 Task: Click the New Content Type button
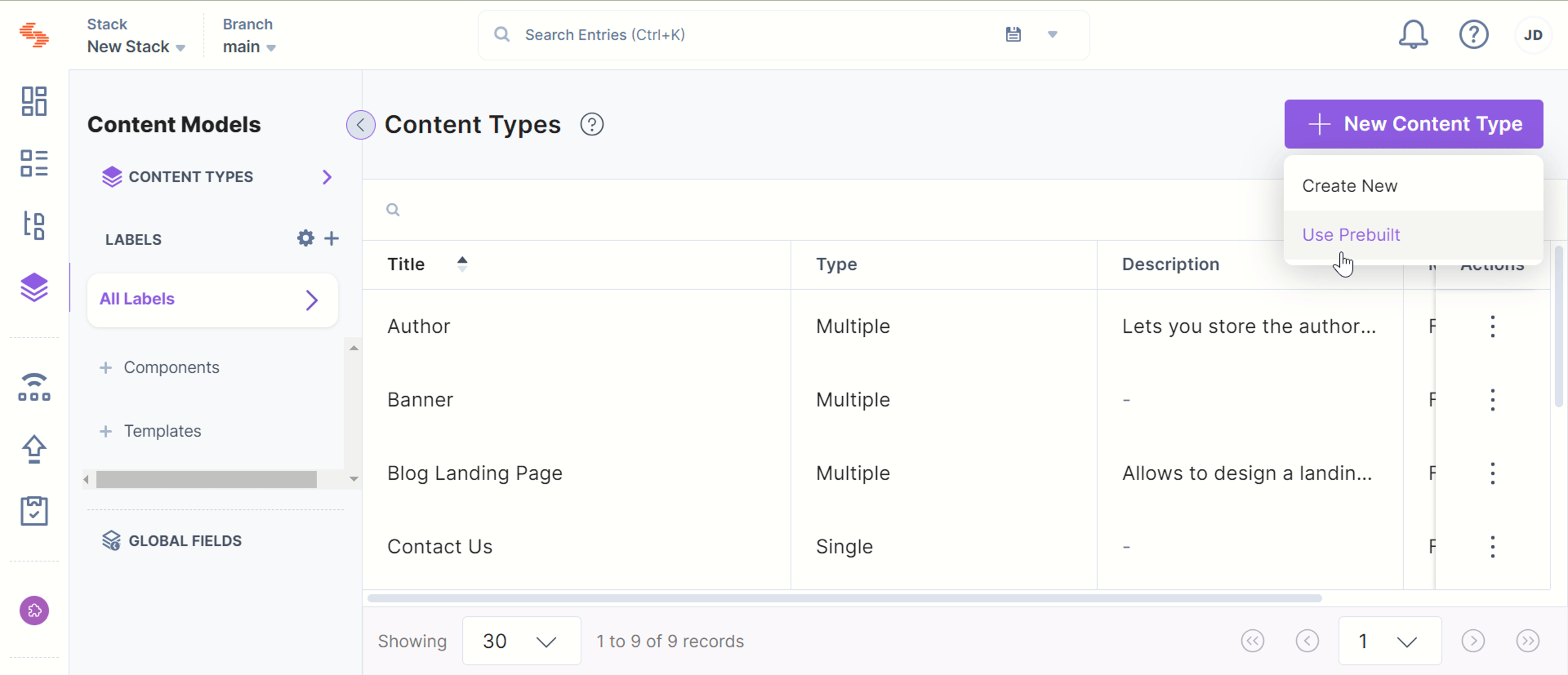click(x=1413, y=124)
